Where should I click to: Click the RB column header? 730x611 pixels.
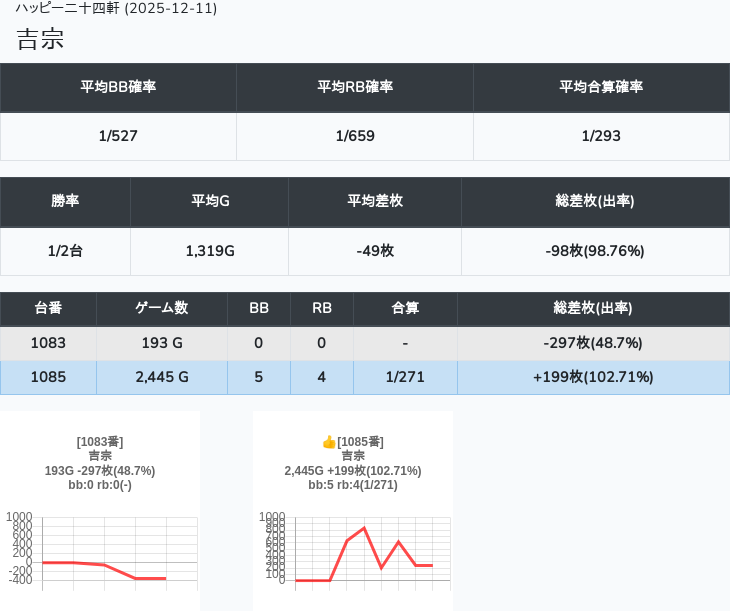coord(322,308)
